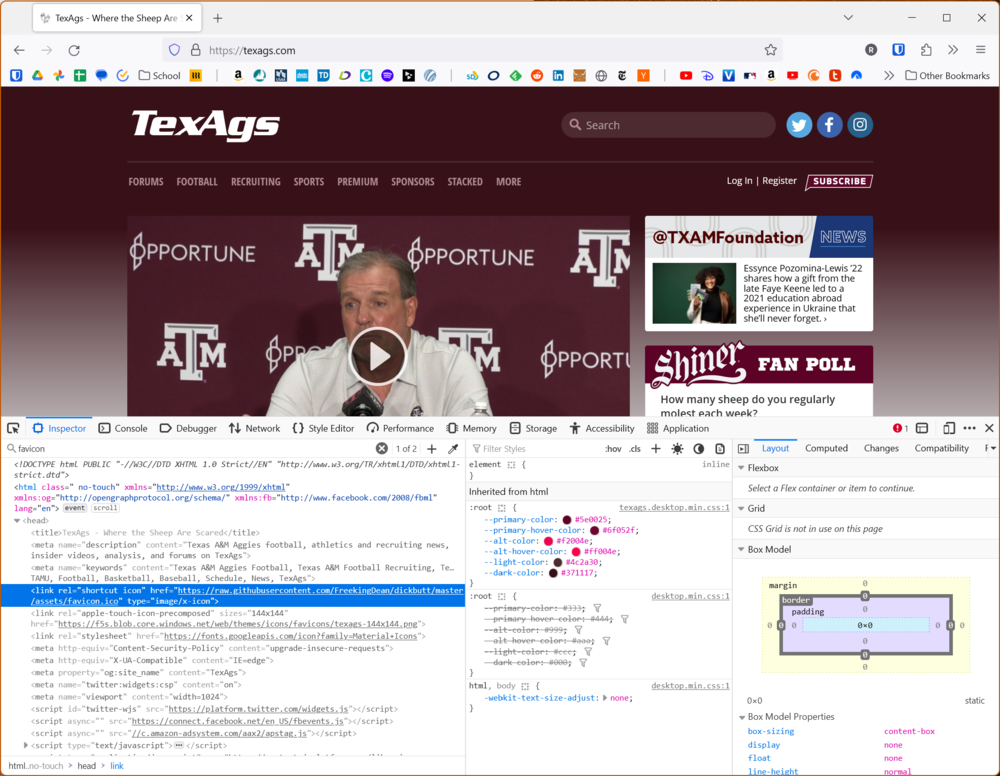Image resolution: width=1000 pixels, height=776 pixels.
Task: Open the TexAgs Instagram page icon
Action: 860,125
